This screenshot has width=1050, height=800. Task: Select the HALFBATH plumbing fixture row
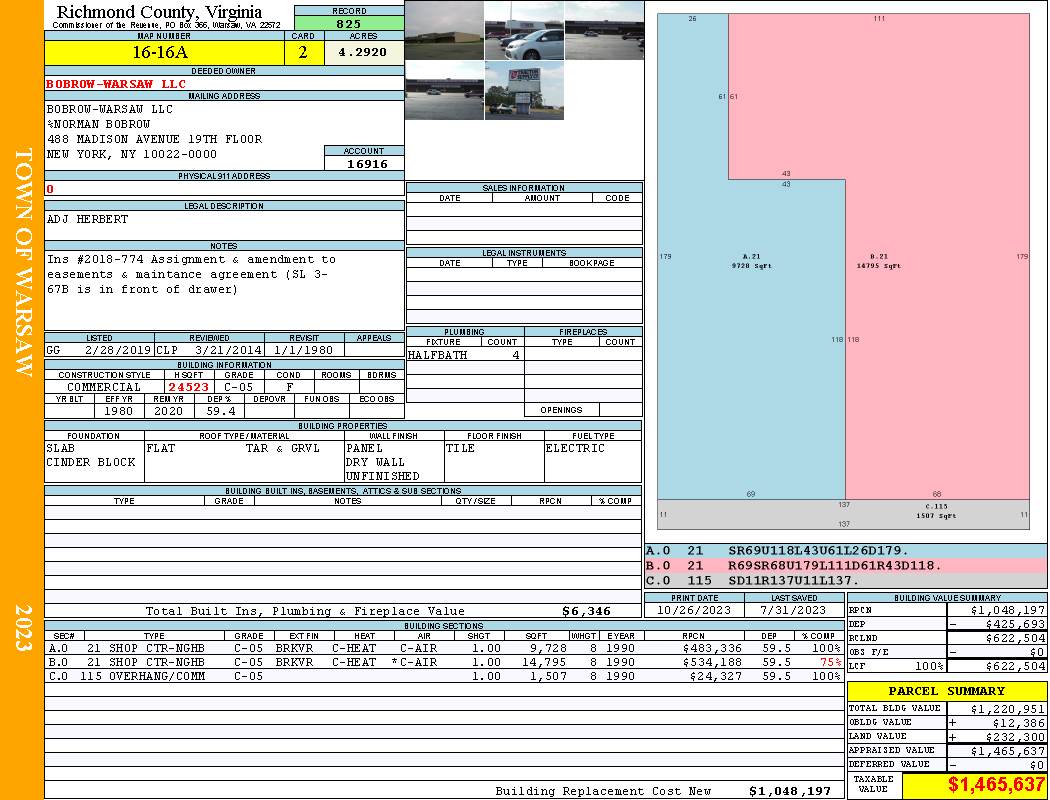(x=465, y=355)
